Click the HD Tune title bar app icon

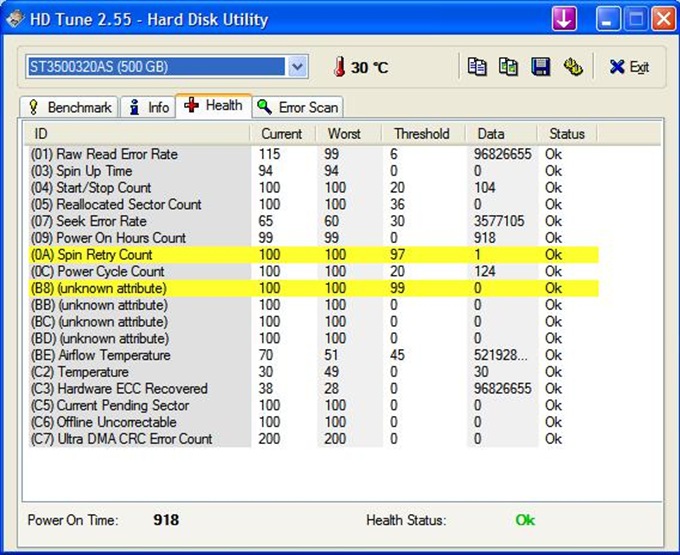pos(14,18)
